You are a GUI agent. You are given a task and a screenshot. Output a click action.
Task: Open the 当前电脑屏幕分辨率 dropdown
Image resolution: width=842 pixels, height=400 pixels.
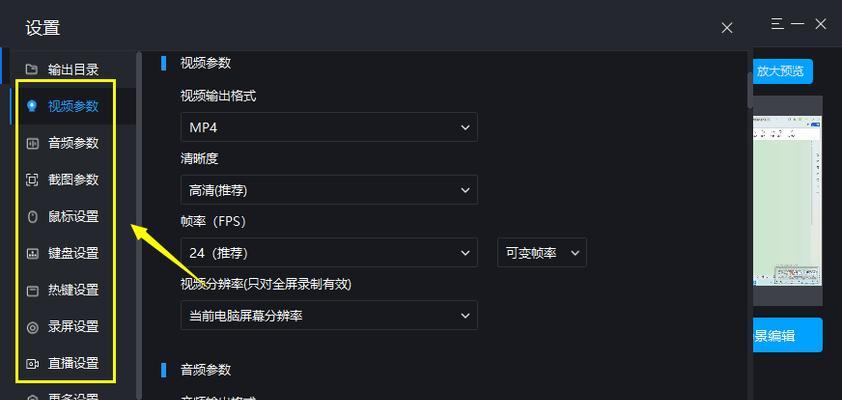coord(329,315)
